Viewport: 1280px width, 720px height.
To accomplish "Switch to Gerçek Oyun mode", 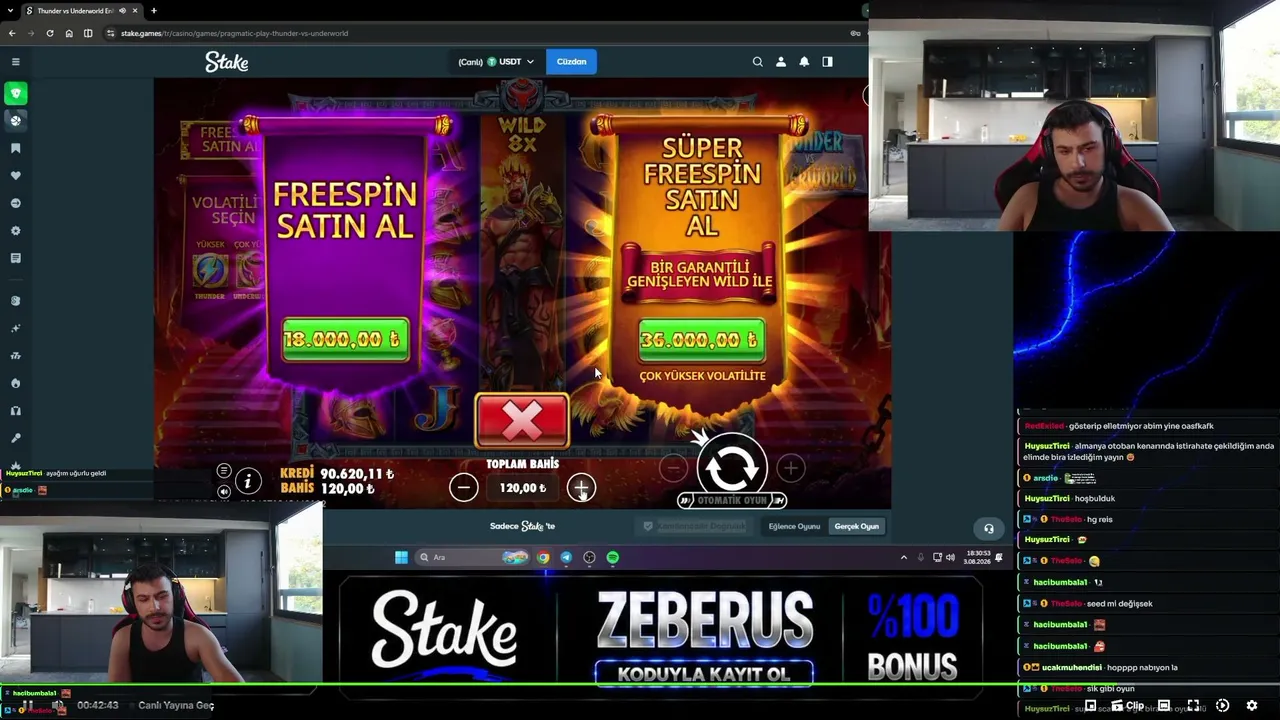I will click(857, 527).
